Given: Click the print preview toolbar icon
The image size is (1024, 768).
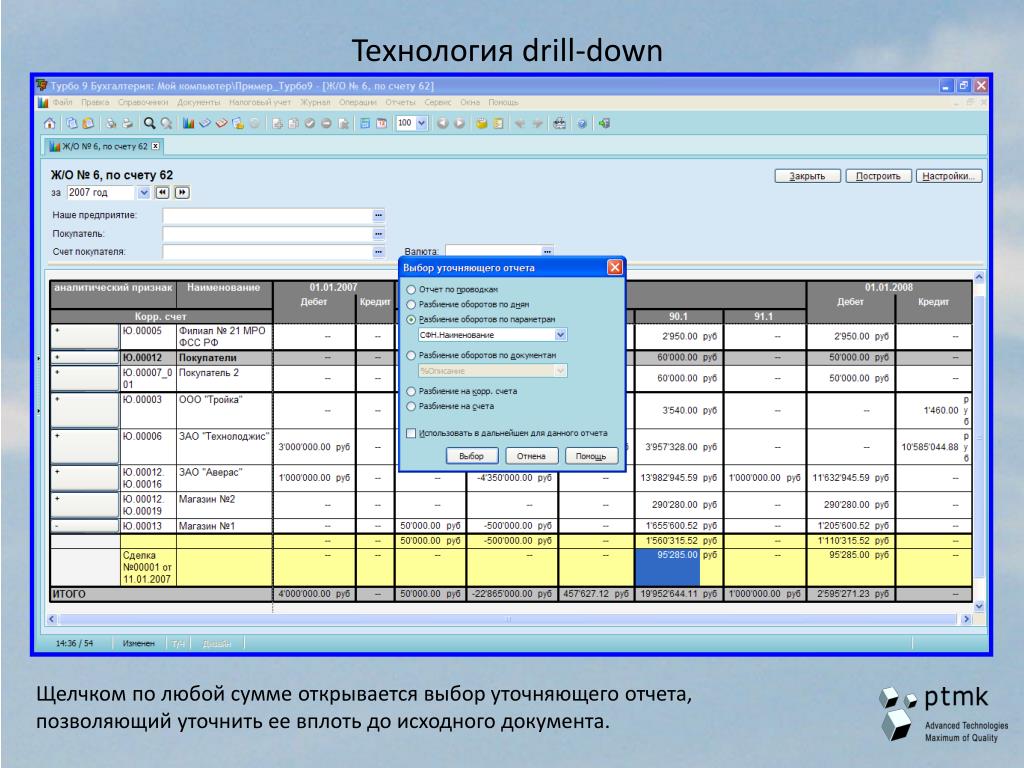Looking at the screenshot, I should click(x=110, y=123).
